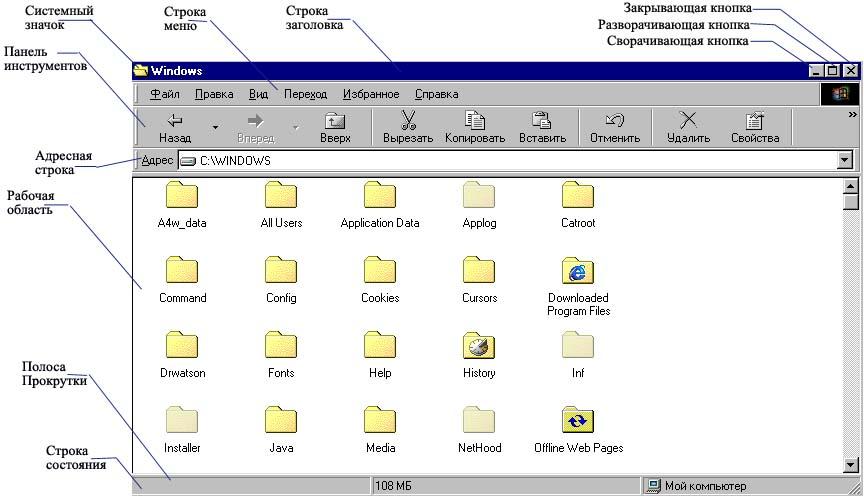
Task: Select the Downloaded Program Files folder
Action: (x=578, y=271)
